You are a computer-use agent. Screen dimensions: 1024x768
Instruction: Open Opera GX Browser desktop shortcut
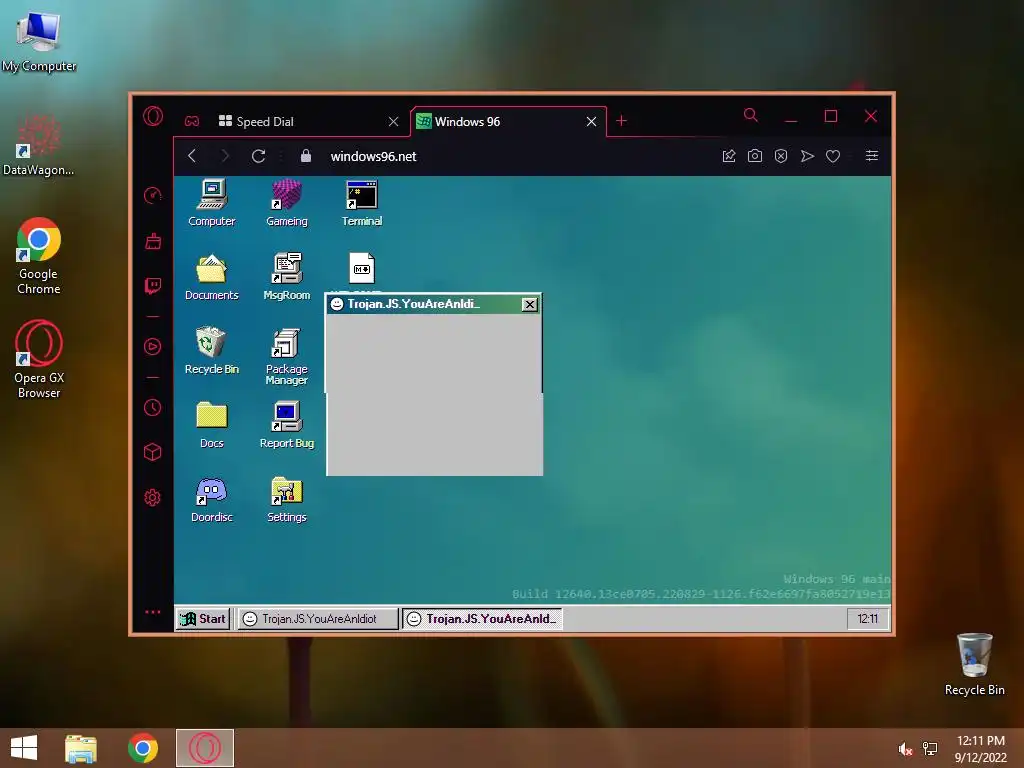tap(39, 359)
